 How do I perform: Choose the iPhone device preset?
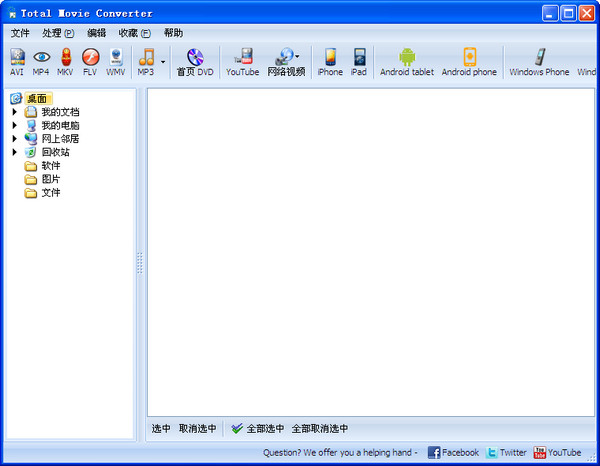[330, 62]
